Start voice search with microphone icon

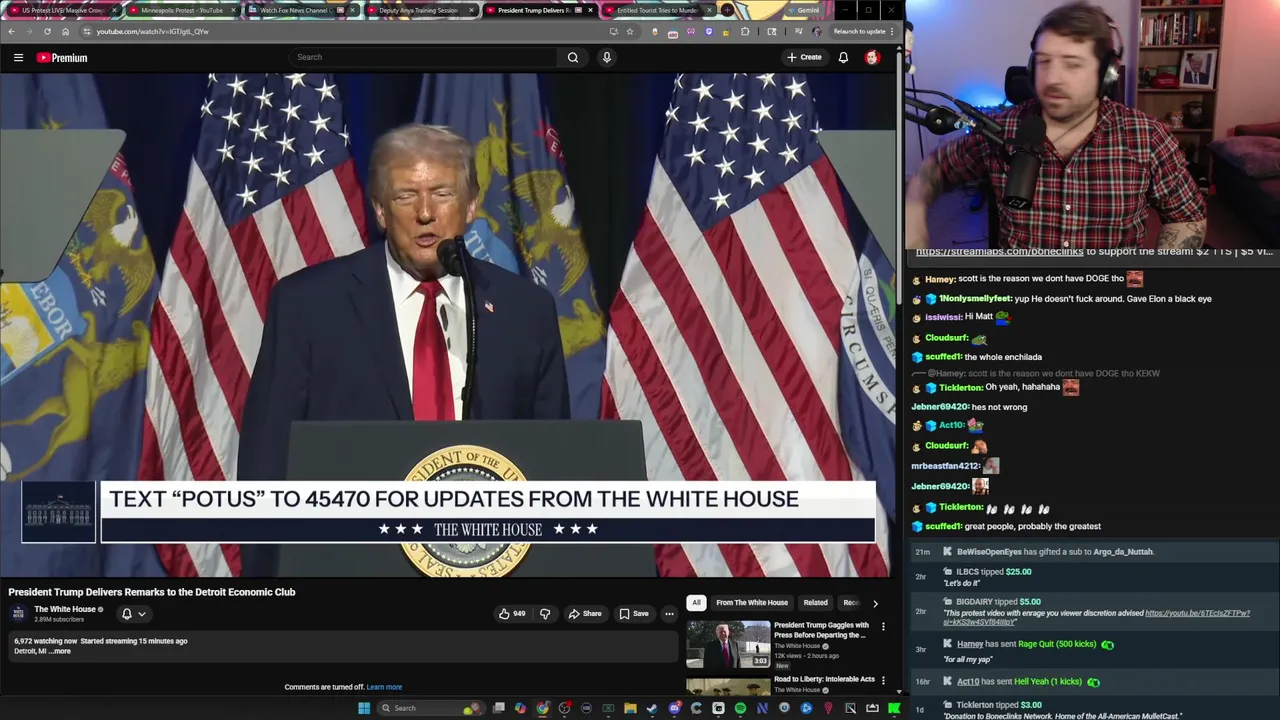(x=606, y=57)
